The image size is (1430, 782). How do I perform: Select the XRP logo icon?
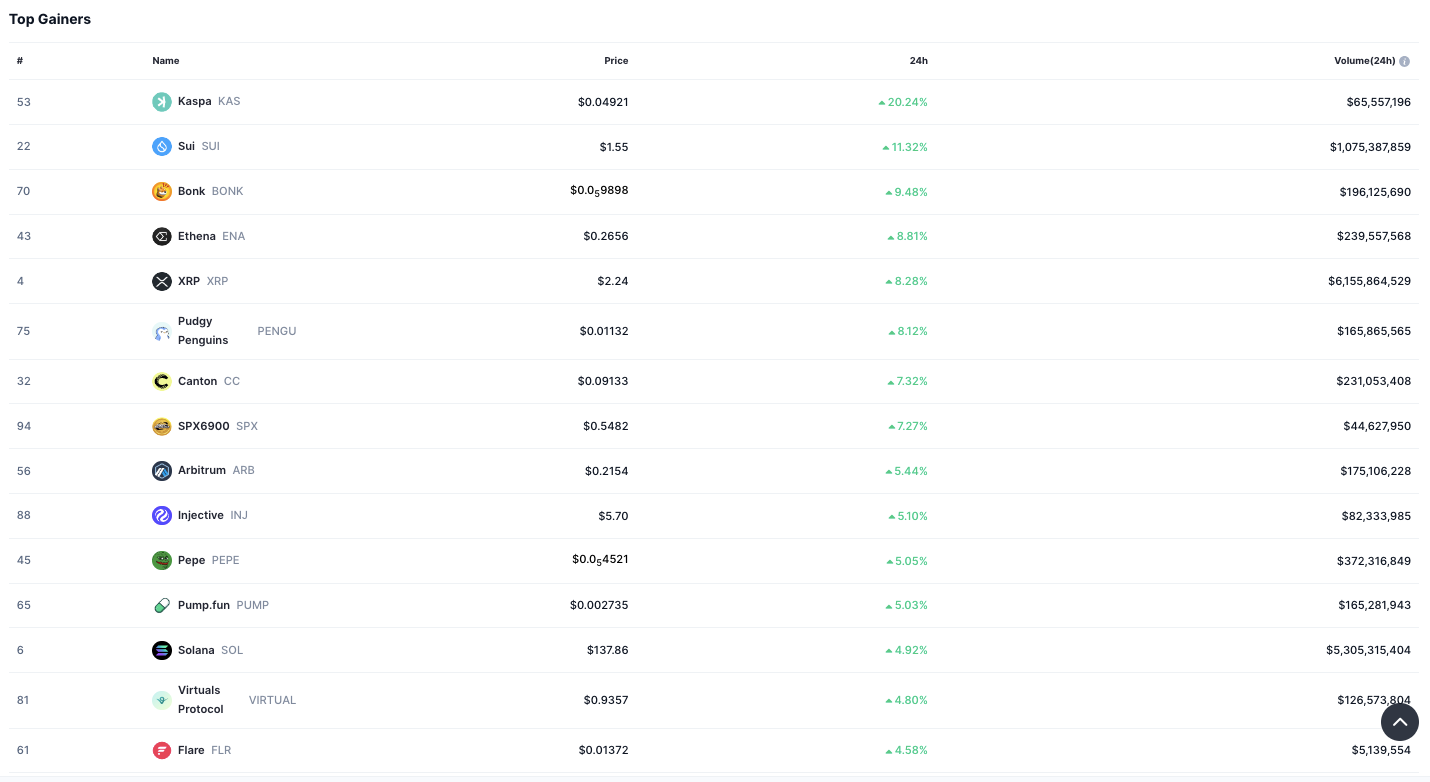162,281
